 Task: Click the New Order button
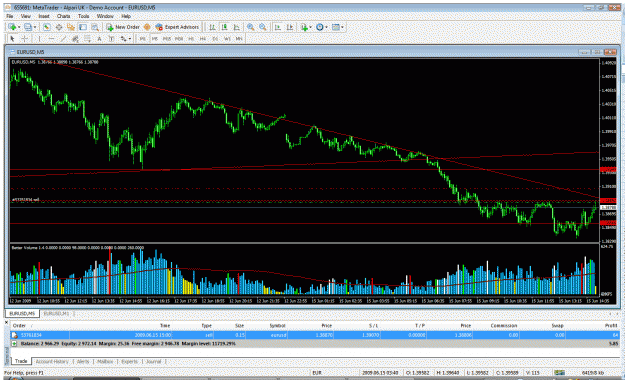click(122, 27)
